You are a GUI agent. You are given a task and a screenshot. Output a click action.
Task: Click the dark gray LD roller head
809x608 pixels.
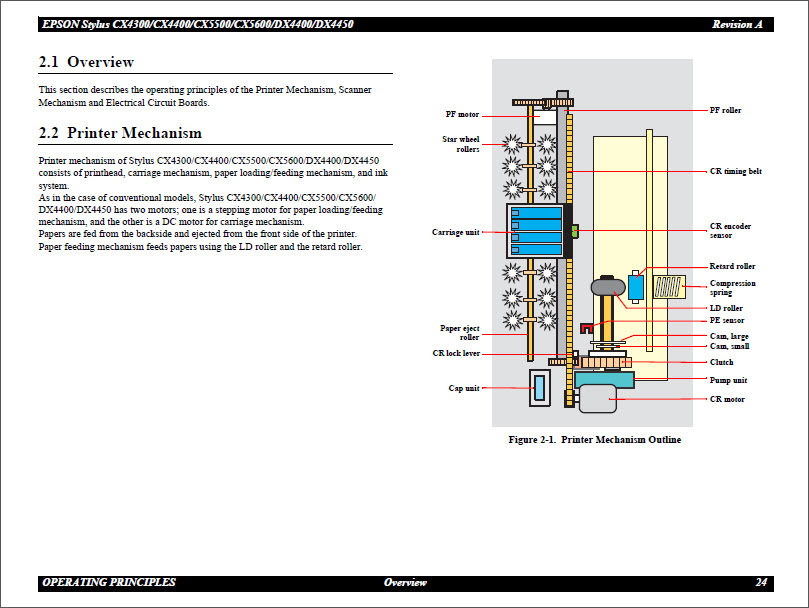pos(607,287)
